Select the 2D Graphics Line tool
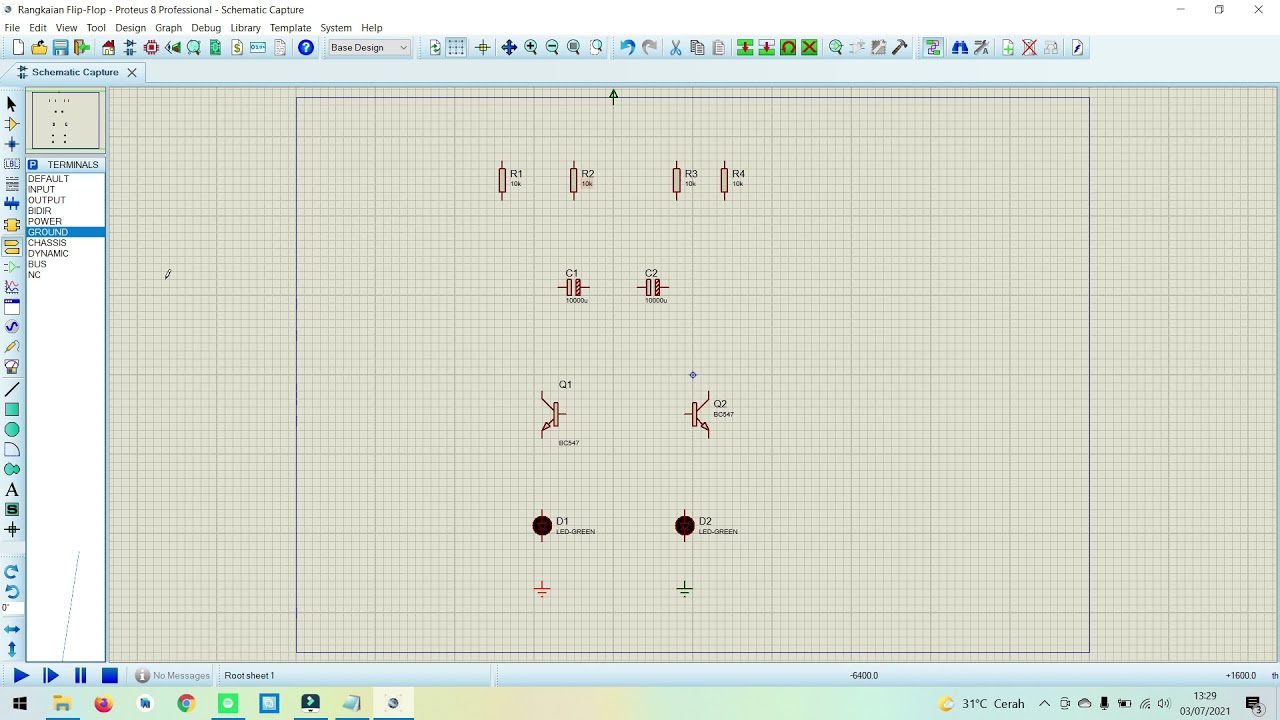The image size is (1280, 720). point(12,389)
